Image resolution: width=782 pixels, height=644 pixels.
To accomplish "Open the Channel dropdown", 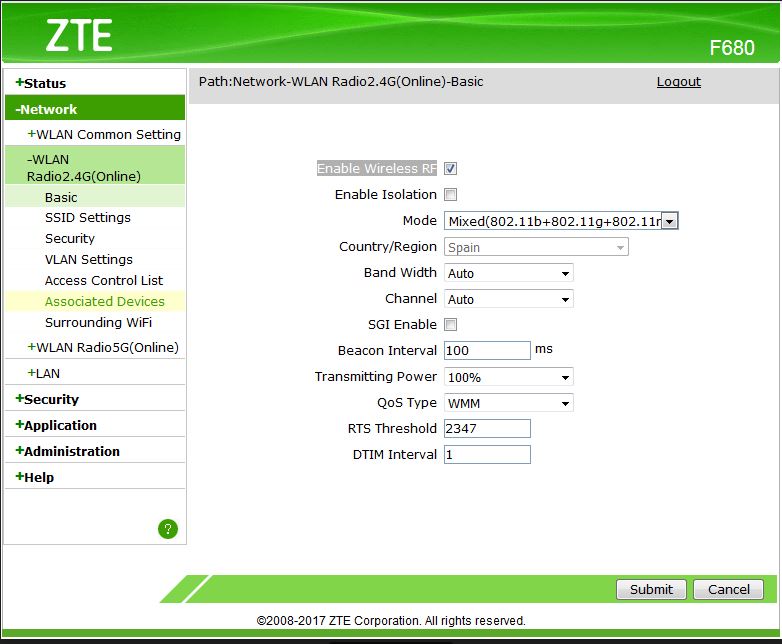I will pyautogui.click(x=509, y=299).
